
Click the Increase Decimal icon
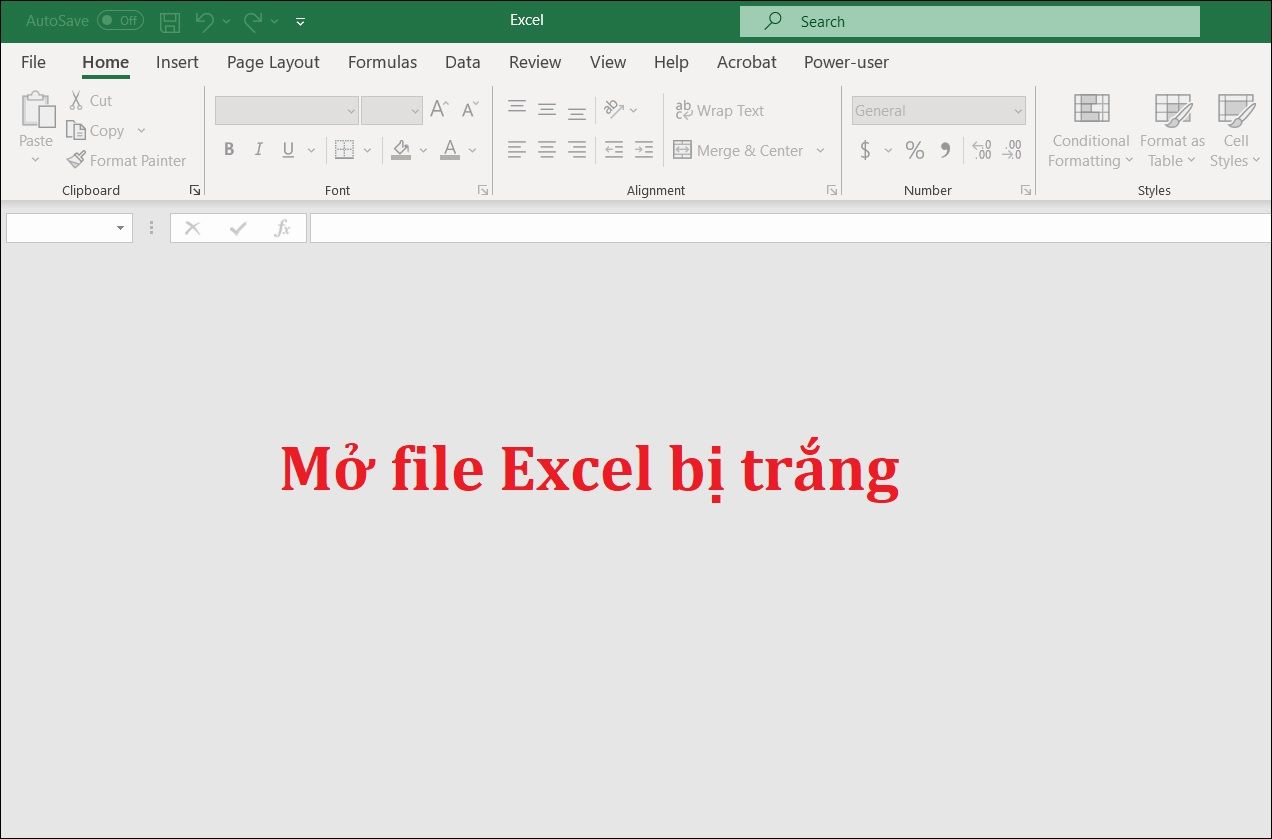click(982, 150)
